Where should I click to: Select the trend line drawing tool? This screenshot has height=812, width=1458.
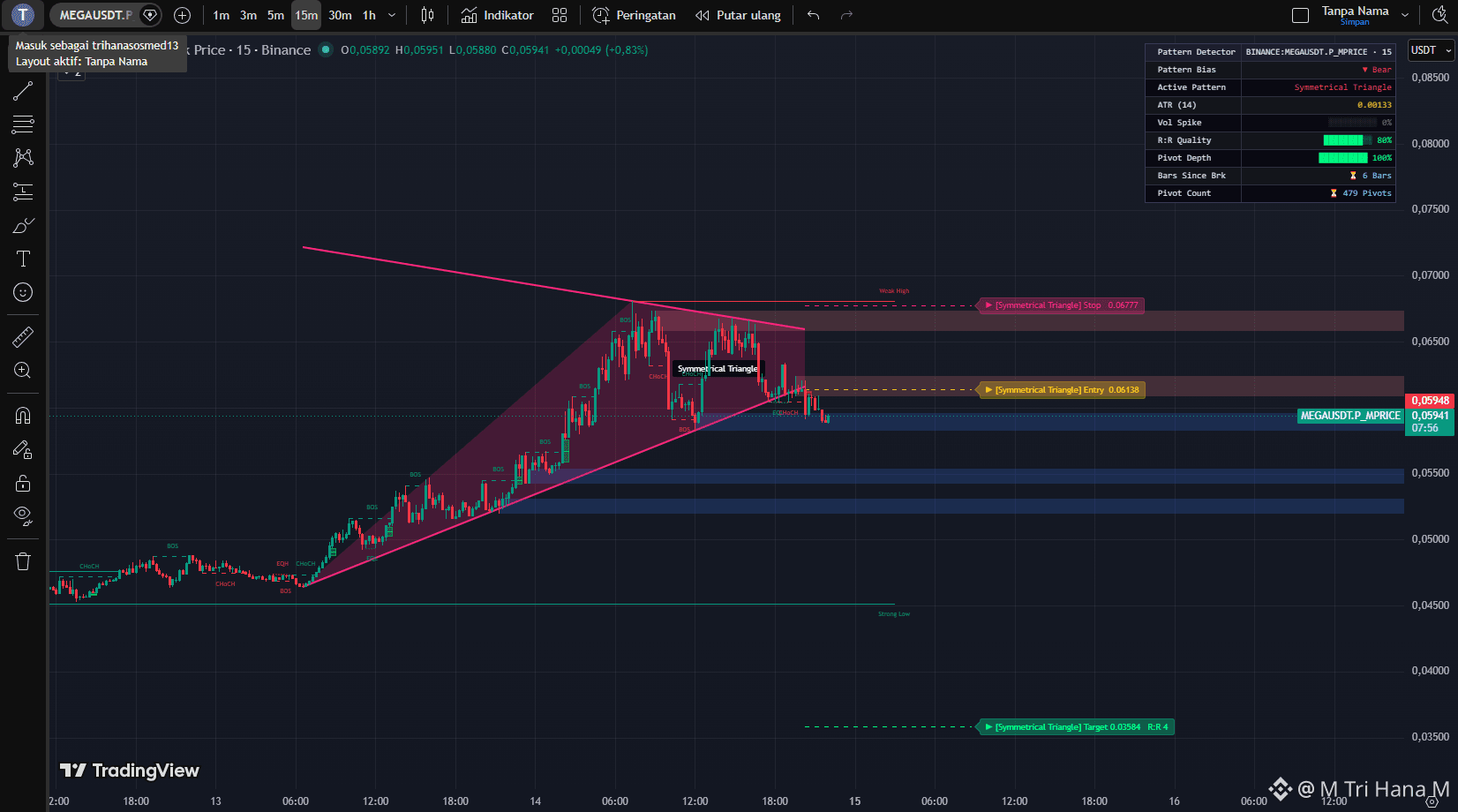click(23, 91)
